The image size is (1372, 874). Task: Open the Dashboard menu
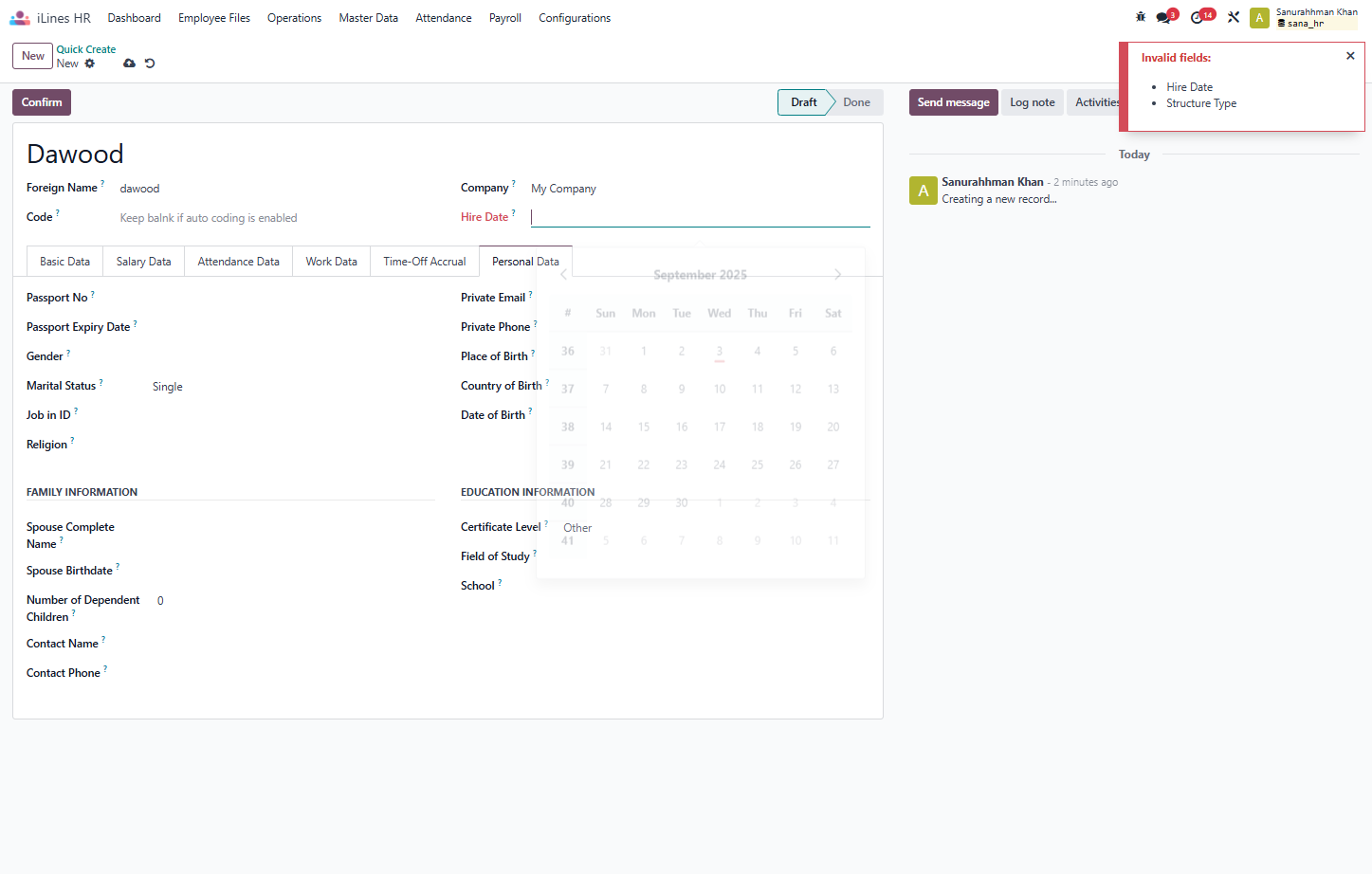135,18
